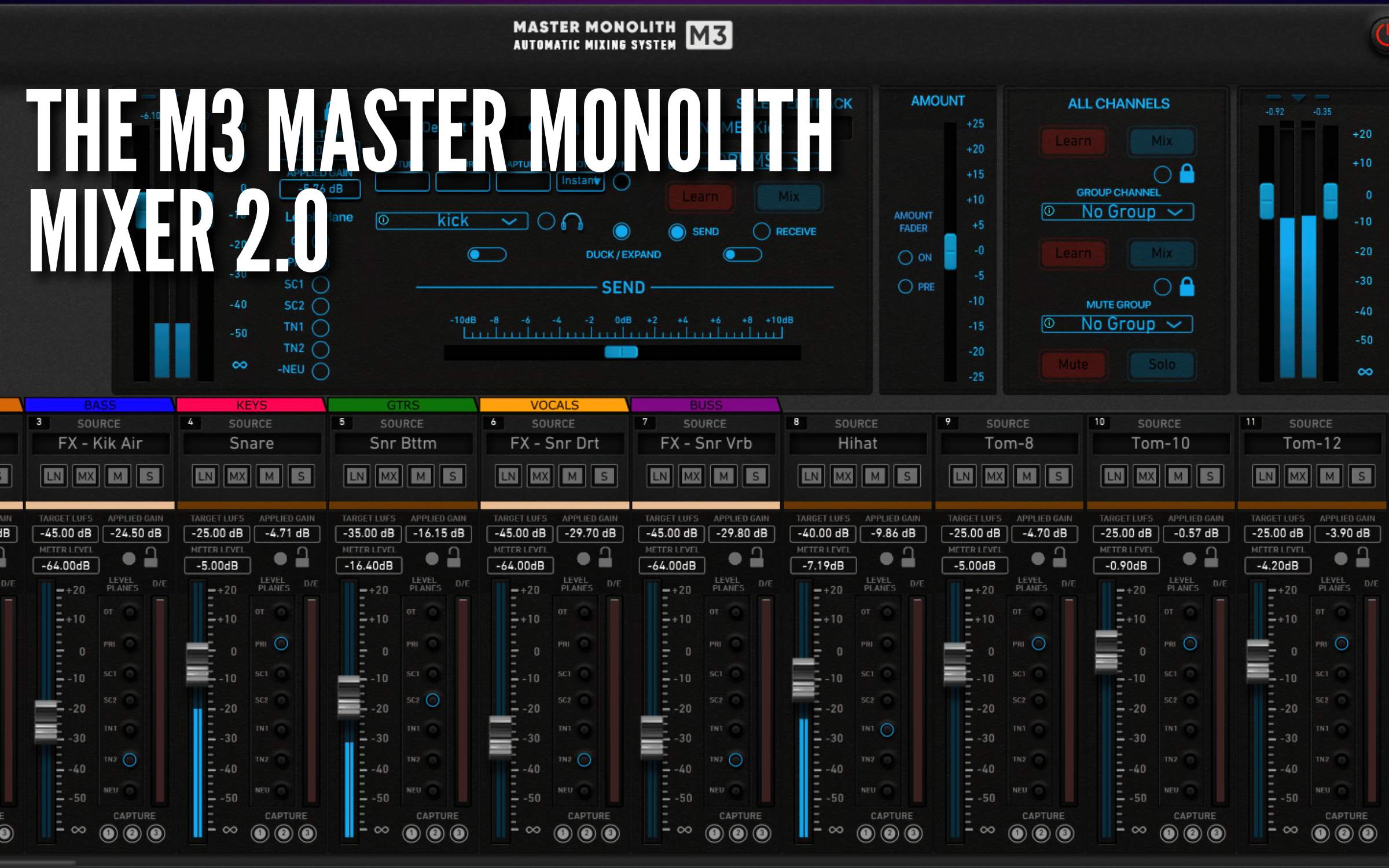Expand the GROUP CHANNEL No Group dropdown
Screen dimensions: 1389x868
tap(1117, 212)
